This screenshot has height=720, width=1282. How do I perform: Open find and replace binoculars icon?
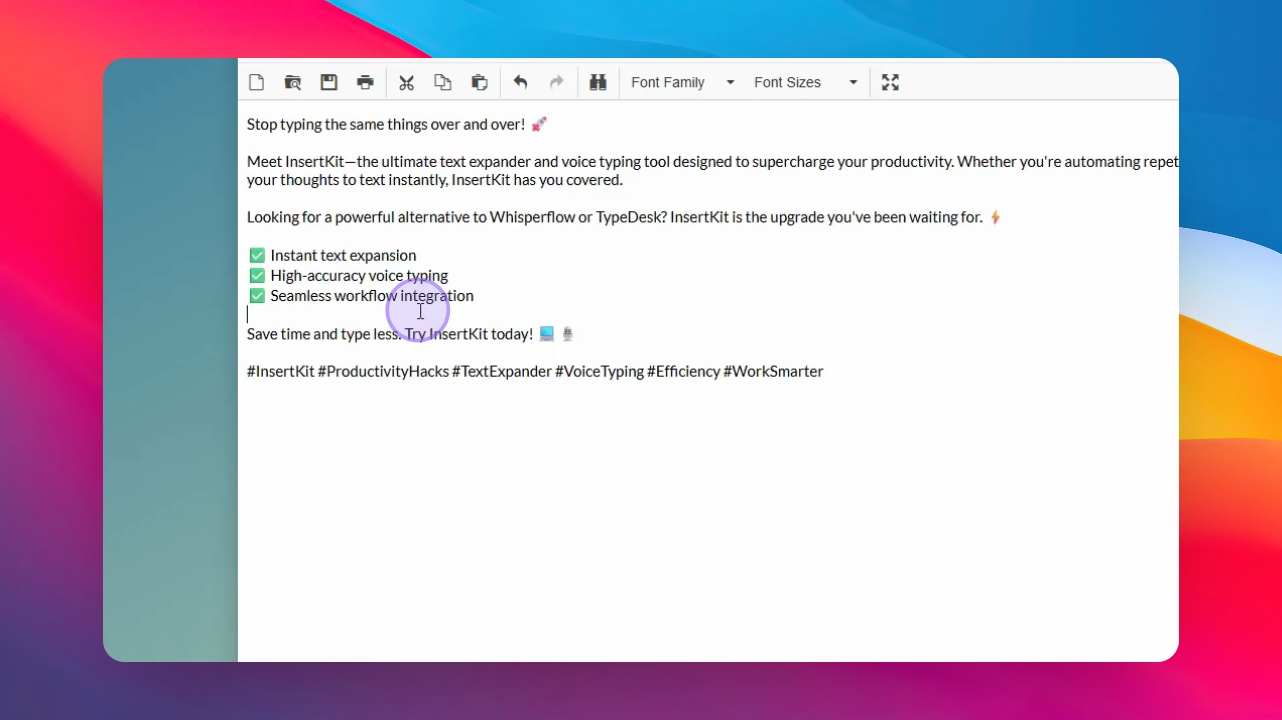coord(598,82)
